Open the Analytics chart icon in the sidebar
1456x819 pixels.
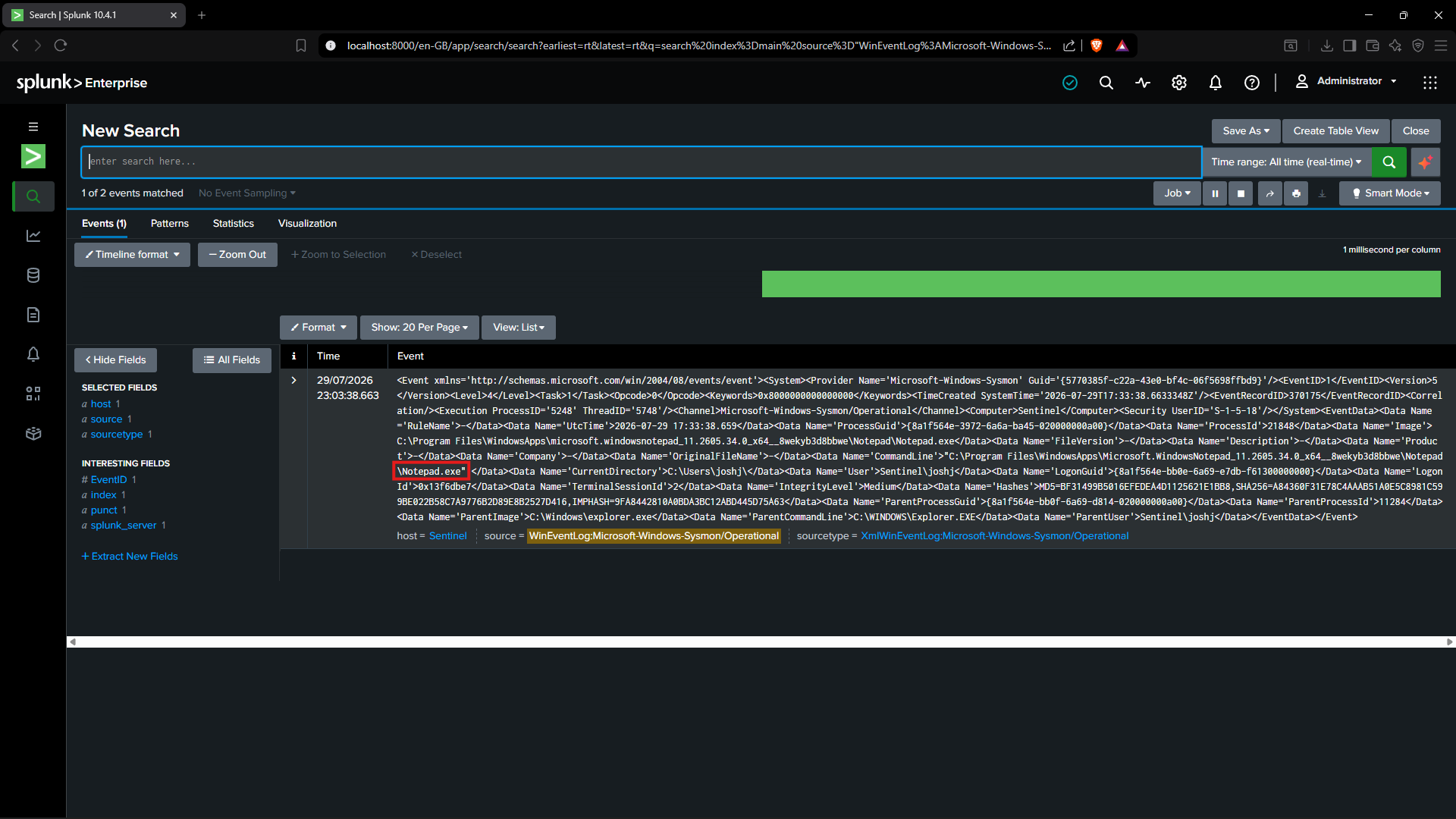pyautogui.click(x=33, y=236)
